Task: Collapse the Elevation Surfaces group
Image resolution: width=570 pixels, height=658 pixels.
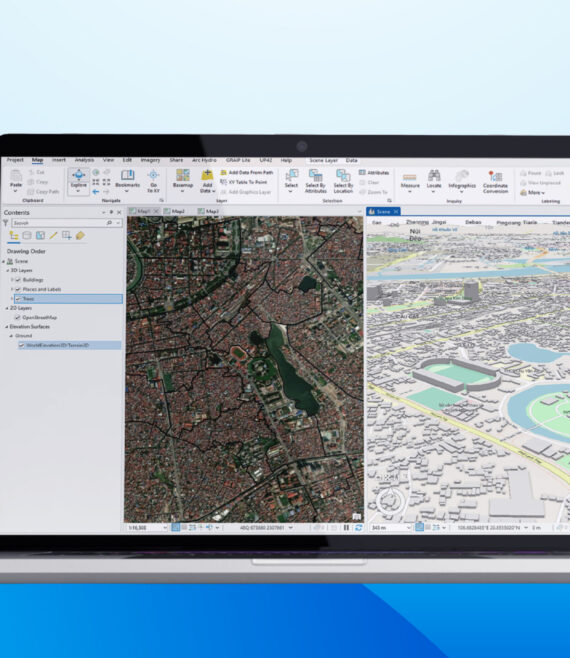Action: click(7, 326)
